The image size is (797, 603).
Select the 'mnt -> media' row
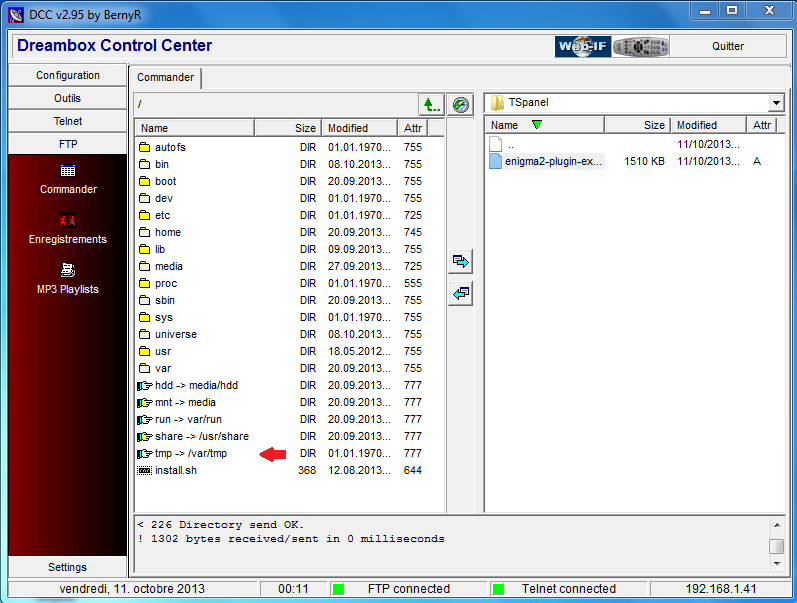290,403
